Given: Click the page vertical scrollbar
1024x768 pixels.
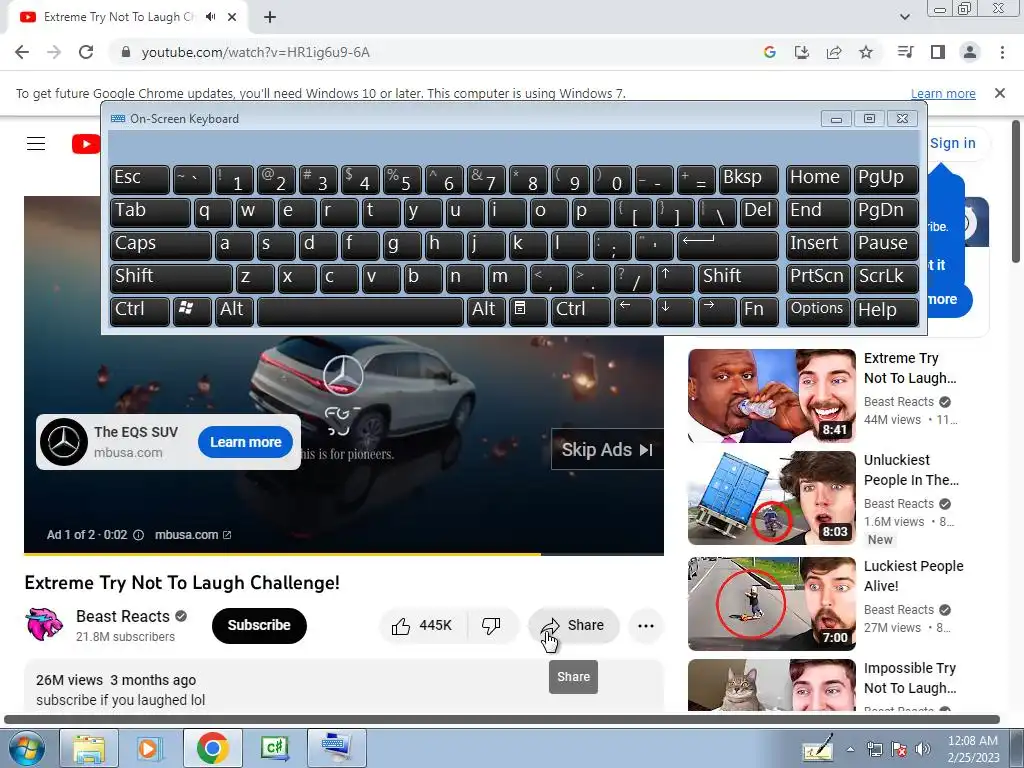Looking at the screenshot, I should (x=1016, y=191).
